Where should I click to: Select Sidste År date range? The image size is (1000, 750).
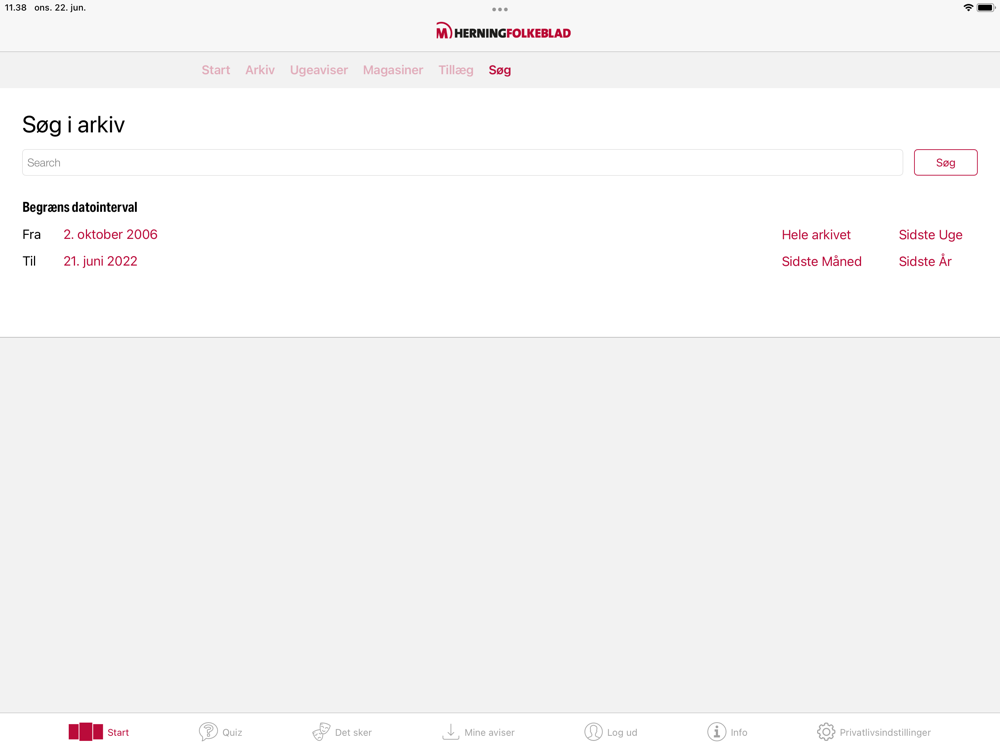click(925, 261)
